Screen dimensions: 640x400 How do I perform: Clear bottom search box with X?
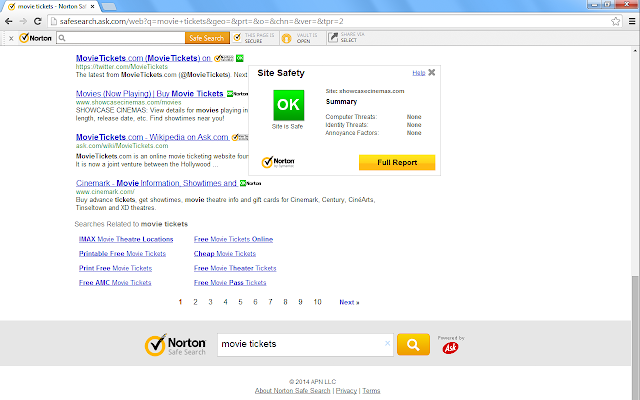(x=387, y=344)
